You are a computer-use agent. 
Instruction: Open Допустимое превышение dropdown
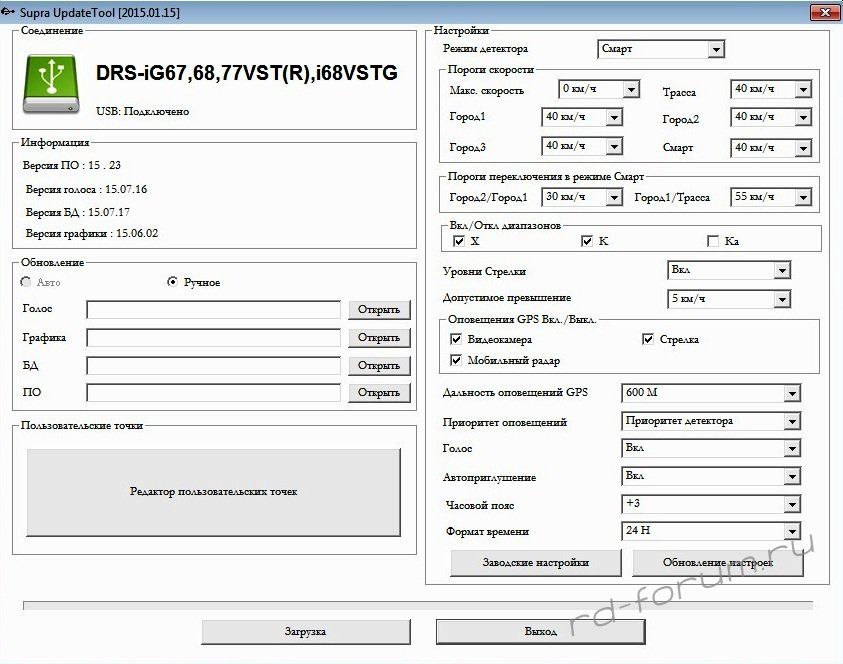point(729,299)
